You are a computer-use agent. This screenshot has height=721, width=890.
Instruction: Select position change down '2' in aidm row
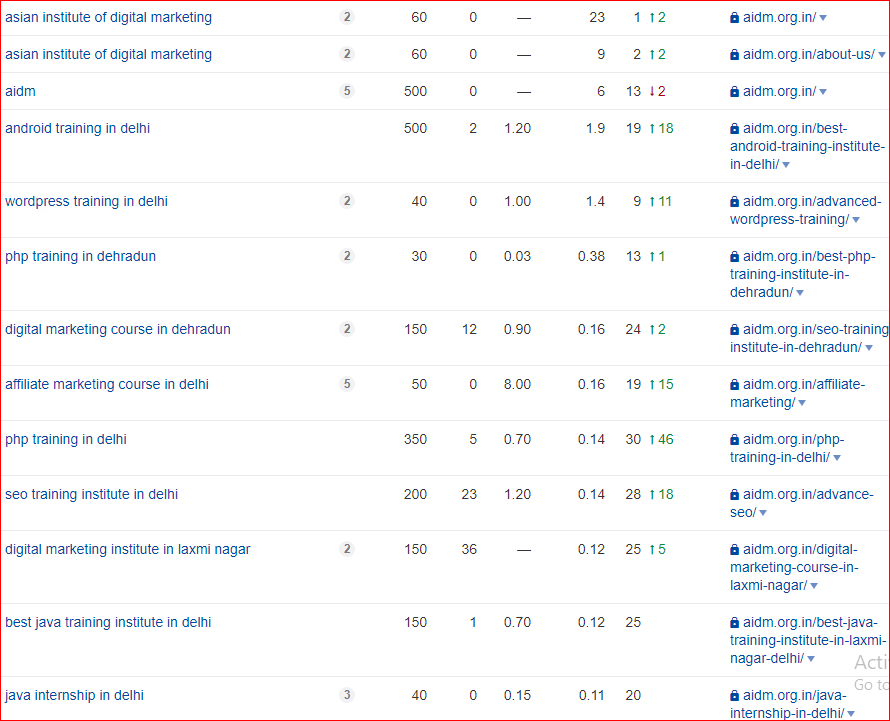tap(657, 91)
